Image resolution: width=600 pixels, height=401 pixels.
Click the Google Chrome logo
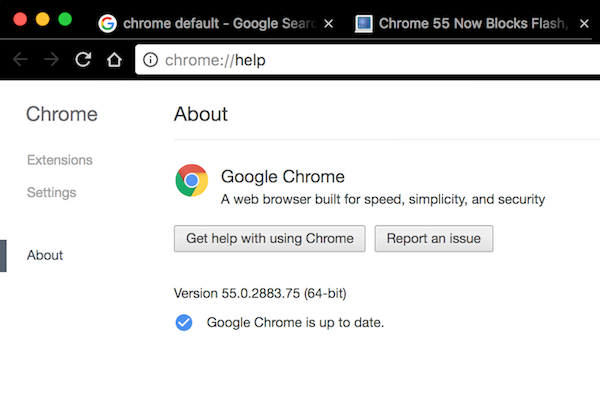(x=192, y=180)
